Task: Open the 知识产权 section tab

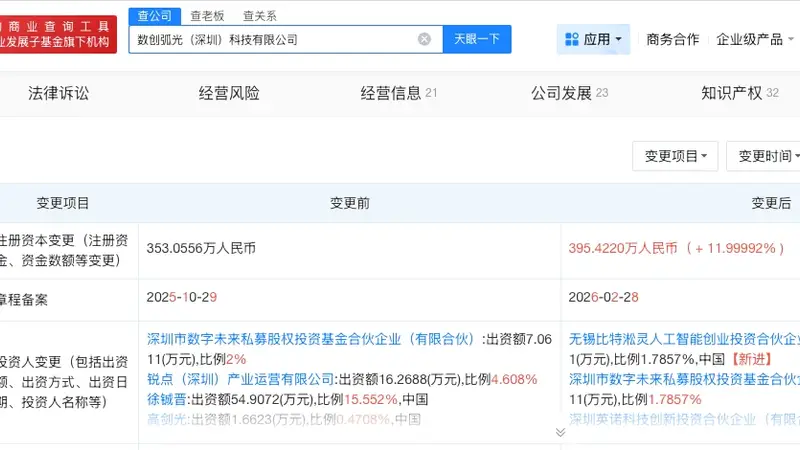Action: click(740, 93)
